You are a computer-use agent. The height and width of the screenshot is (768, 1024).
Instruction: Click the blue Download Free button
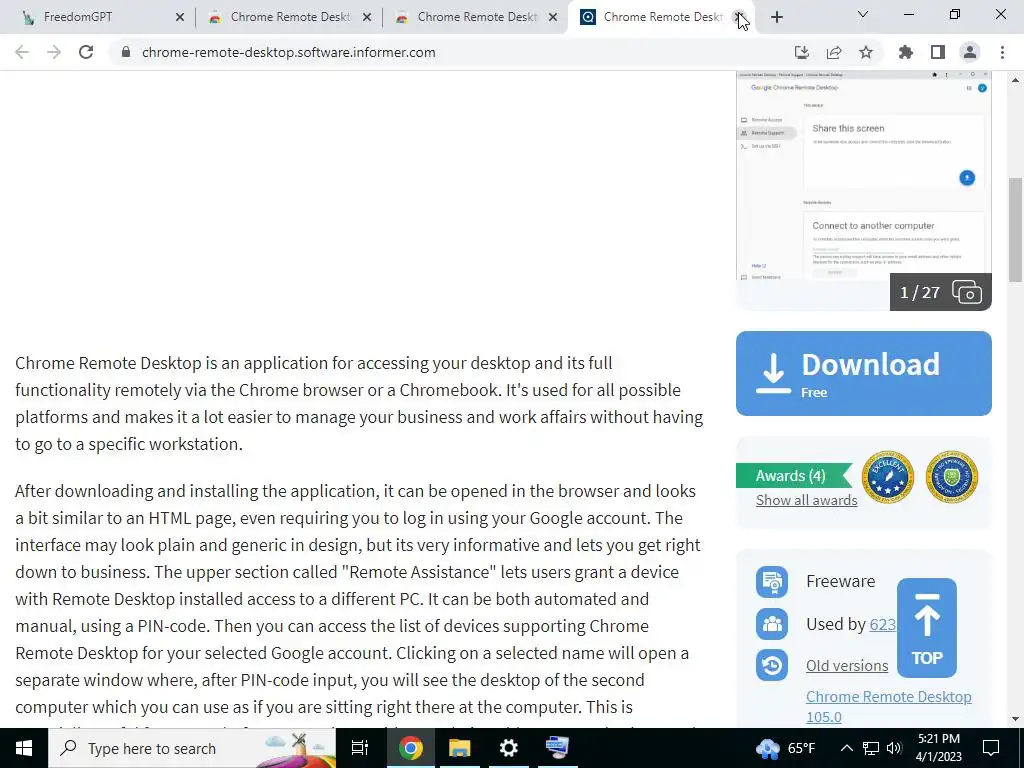(863, 373)
